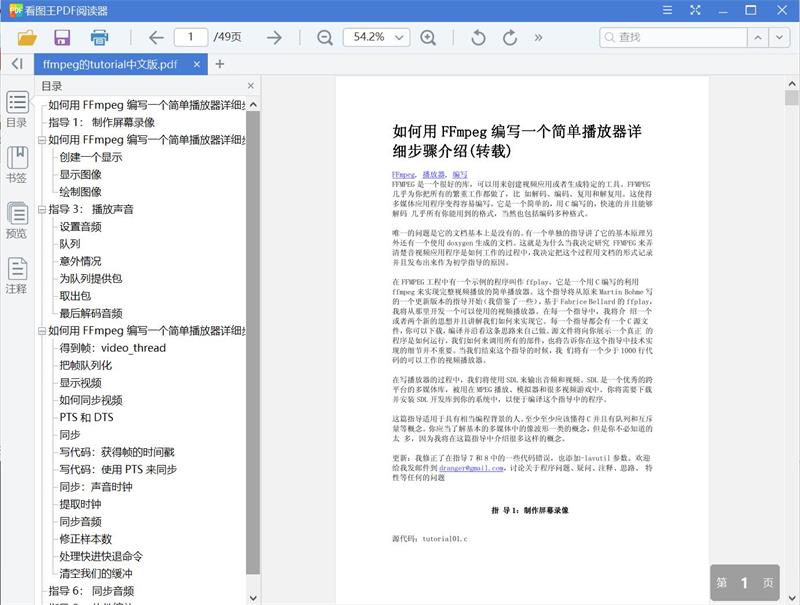Image resolution: width=800 pixels, height=605 pixels.
Task: Find the previous search result
Action: (x=758, y=37)
